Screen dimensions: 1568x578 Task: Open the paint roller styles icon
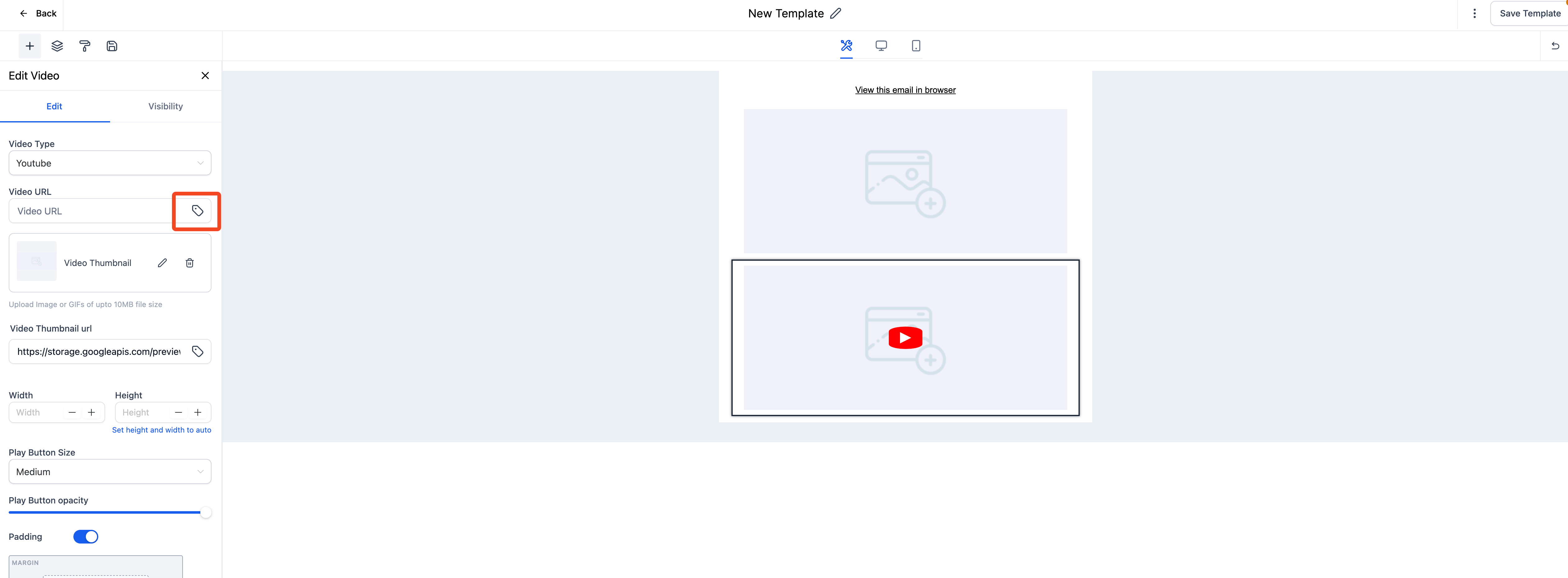pos(85,46)
